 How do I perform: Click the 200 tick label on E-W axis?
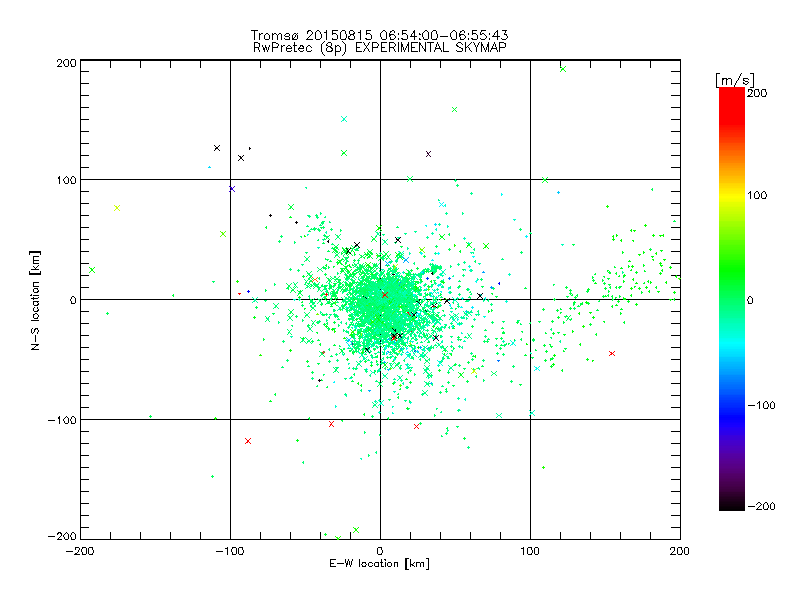pyautogui.click(x=680, y=551)
